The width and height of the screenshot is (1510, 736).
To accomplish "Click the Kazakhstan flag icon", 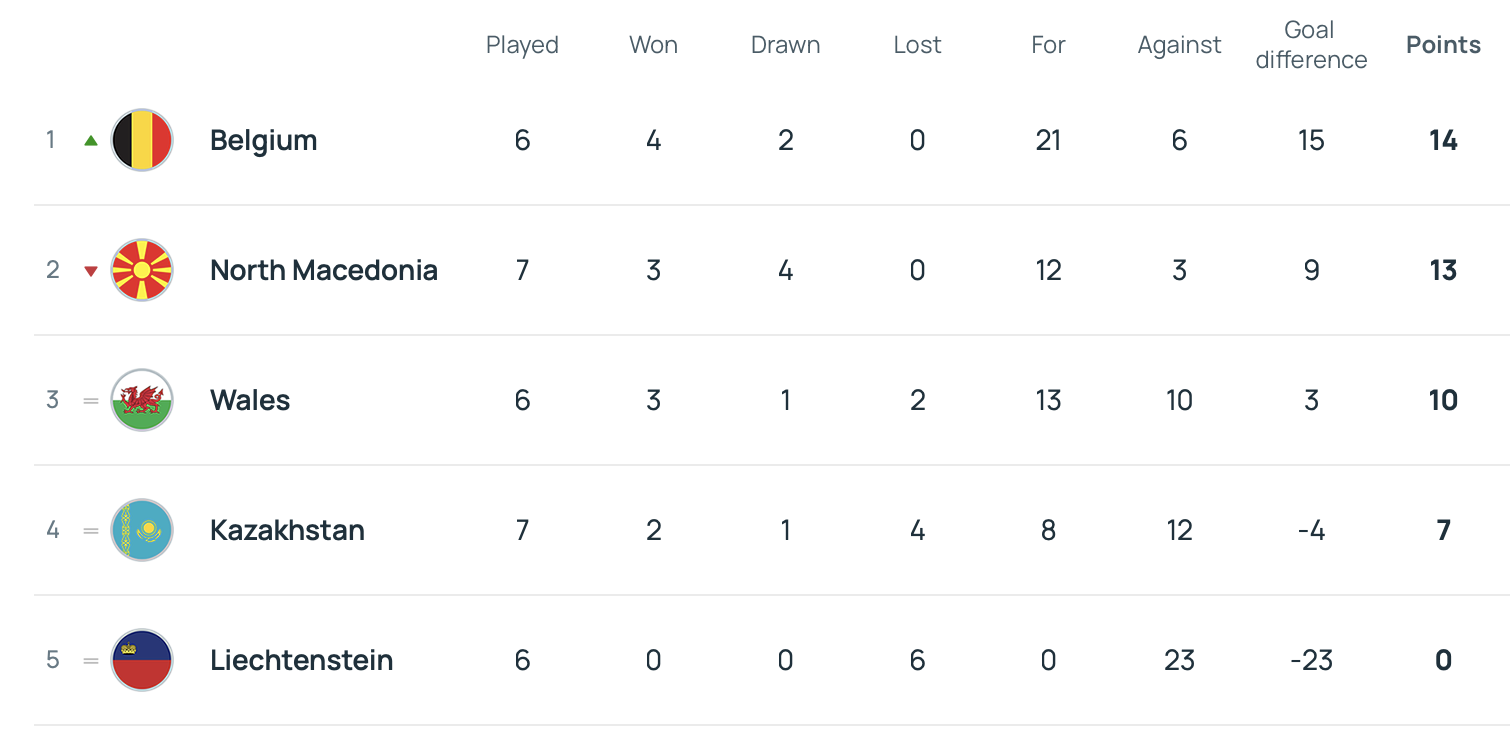I will point(142,530).
